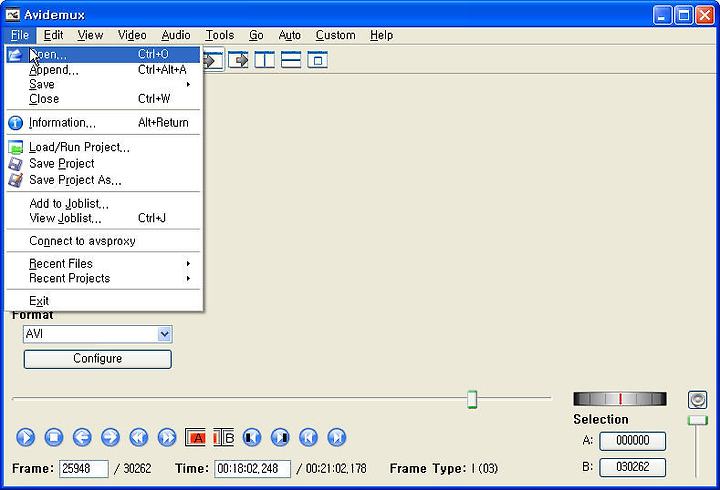Click the 'Frame Type: I (03)' text

coord(444,468)
